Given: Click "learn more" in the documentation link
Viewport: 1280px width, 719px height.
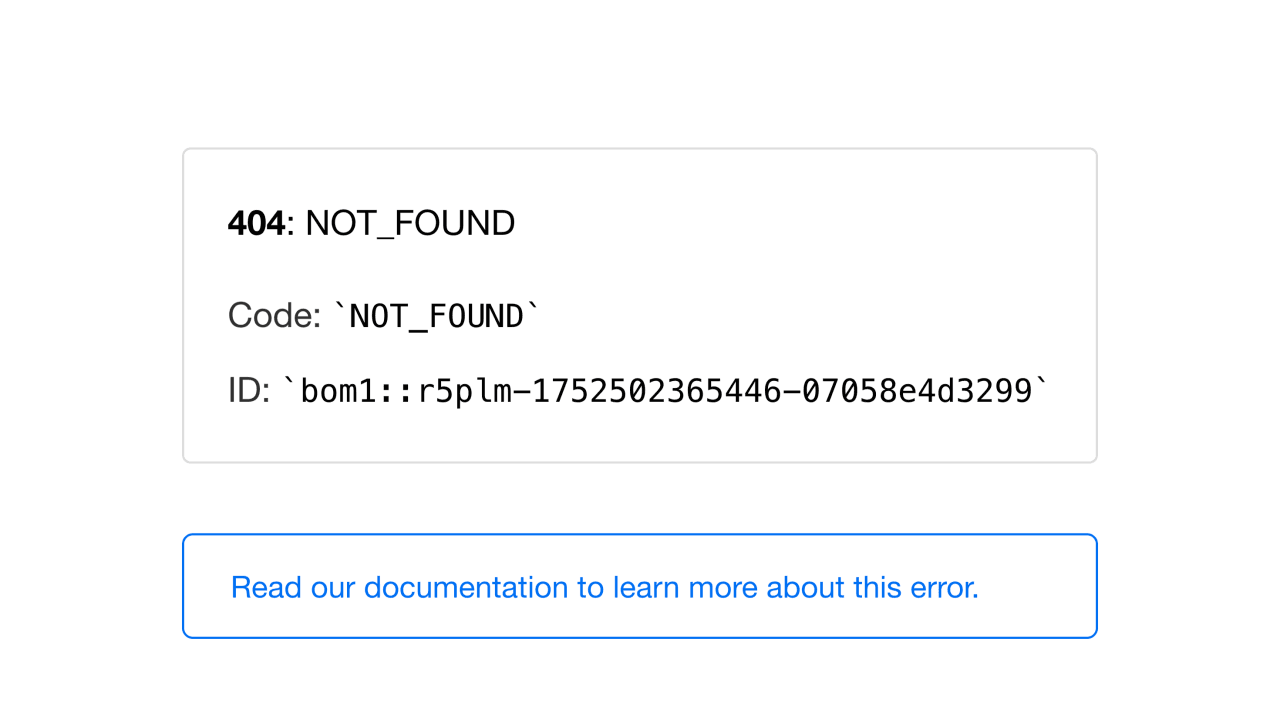Looking at the screenshot, I should [685, 587].
